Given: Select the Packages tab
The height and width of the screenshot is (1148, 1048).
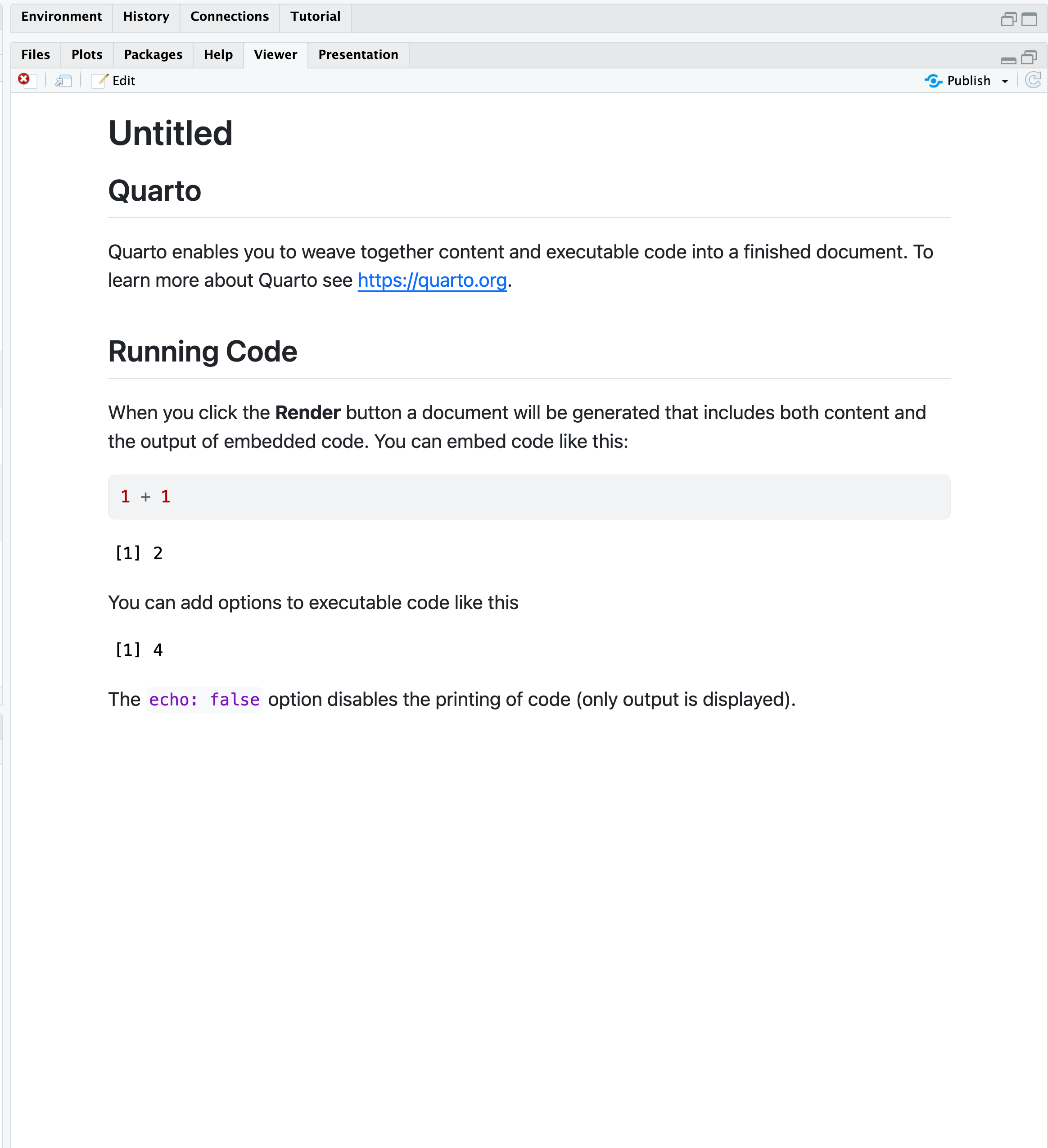Looking at the screenshot, I should click(153, 54).
